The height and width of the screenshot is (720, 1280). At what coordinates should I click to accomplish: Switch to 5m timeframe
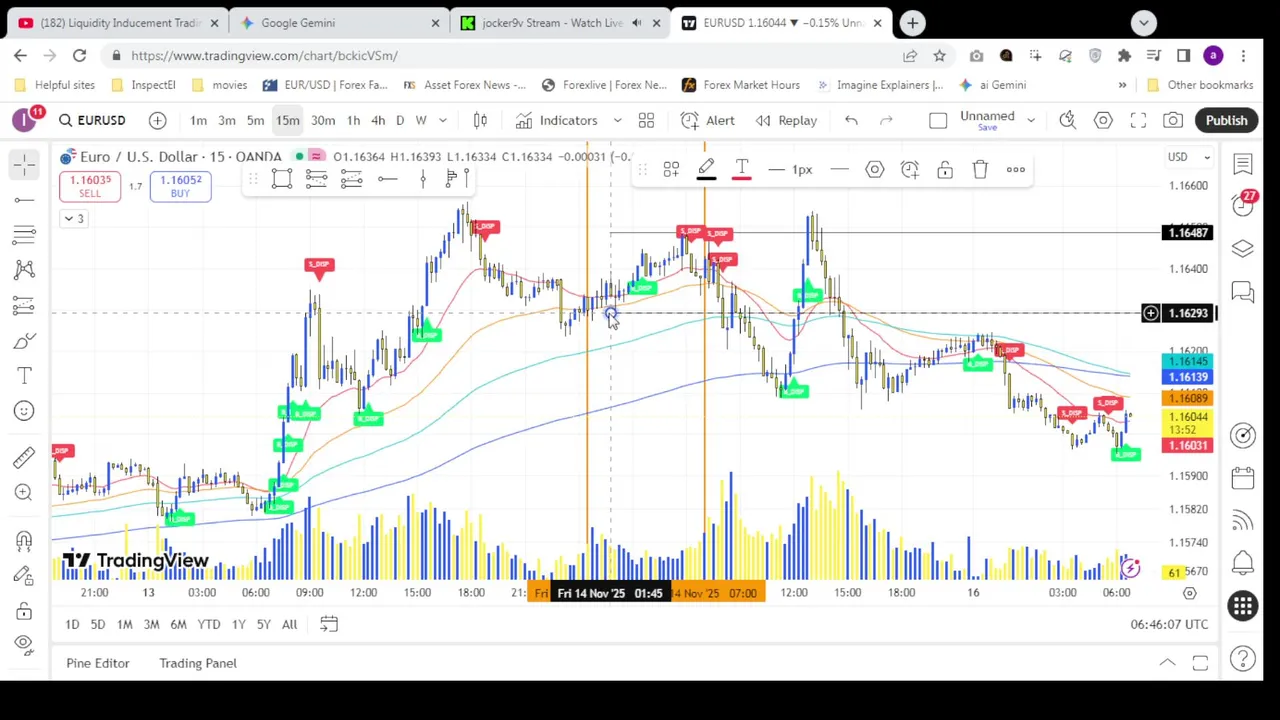[x=255, y=120]
